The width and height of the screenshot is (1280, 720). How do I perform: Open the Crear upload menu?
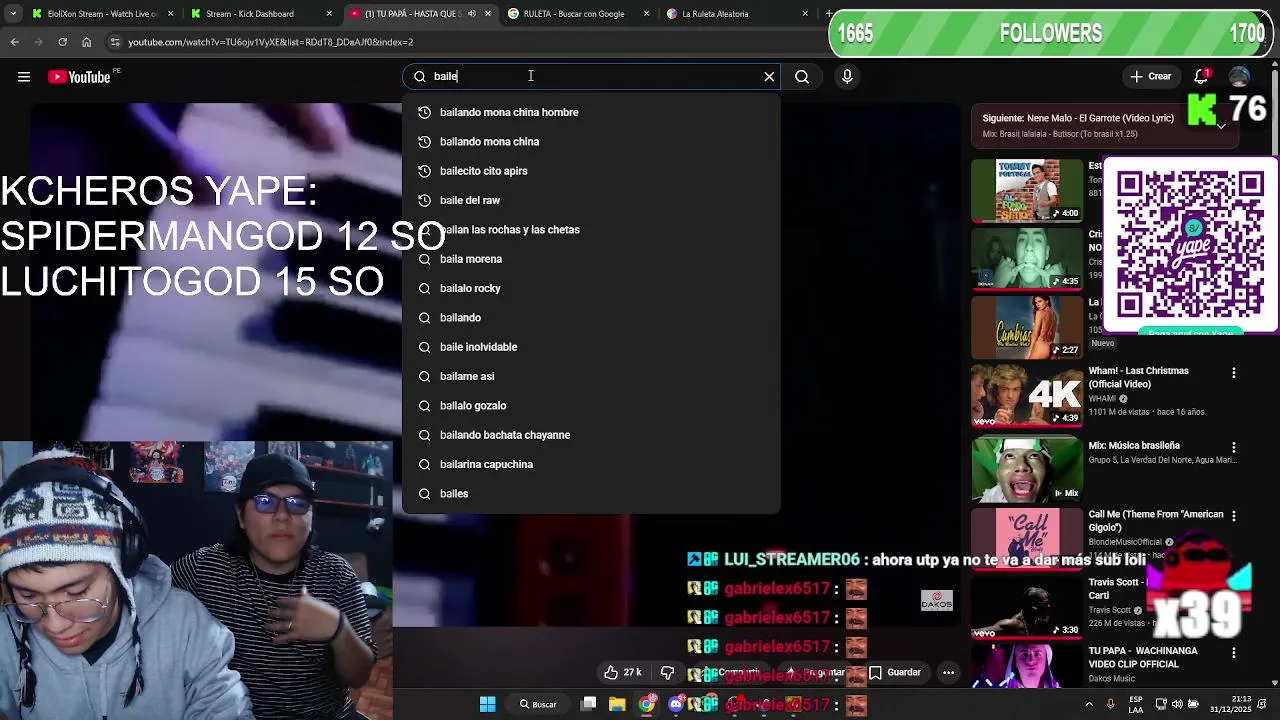1151,77
